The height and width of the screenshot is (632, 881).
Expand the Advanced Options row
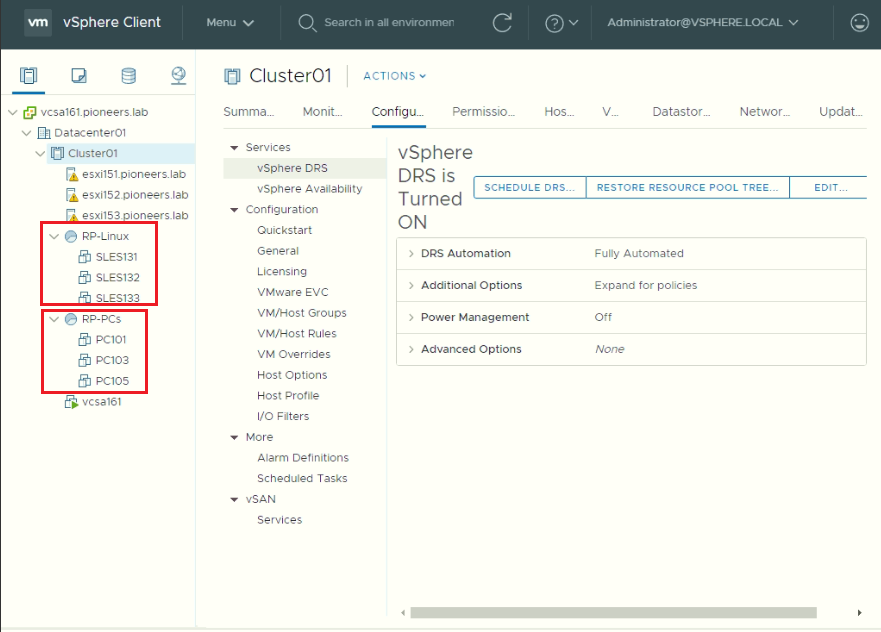click(411, 349)
